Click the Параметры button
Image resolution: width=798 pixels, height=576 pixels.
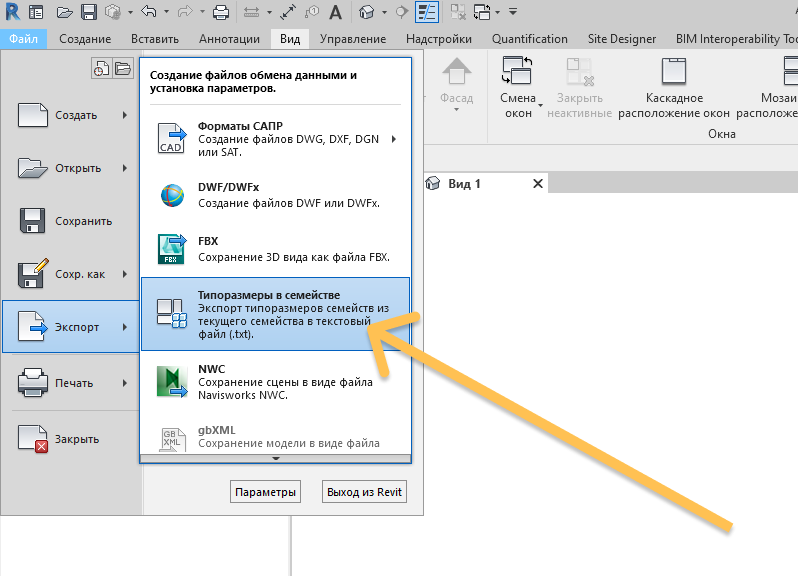(265, 492)
